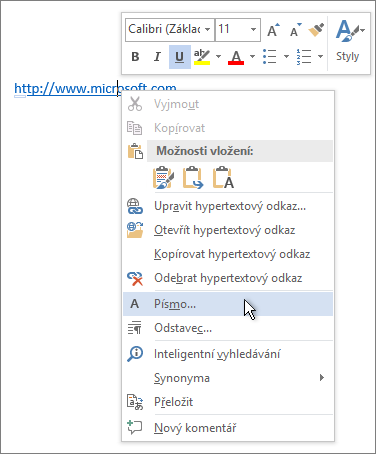
Task: Select Keep Text Only paste option
Action: click(223, 178)
